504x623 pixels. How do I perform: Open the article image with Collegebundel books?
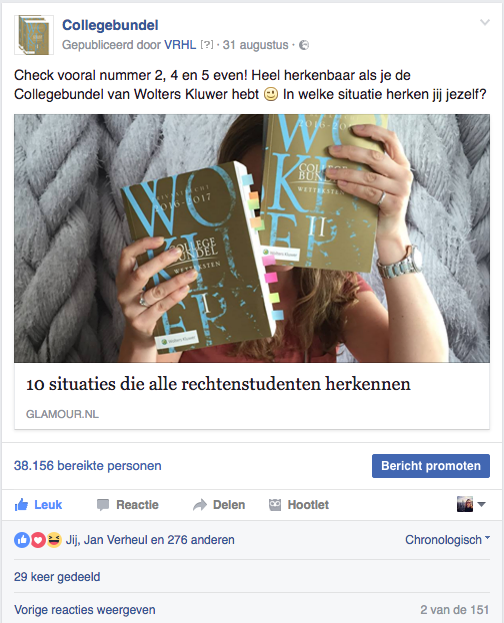click(x=252, y=238)
